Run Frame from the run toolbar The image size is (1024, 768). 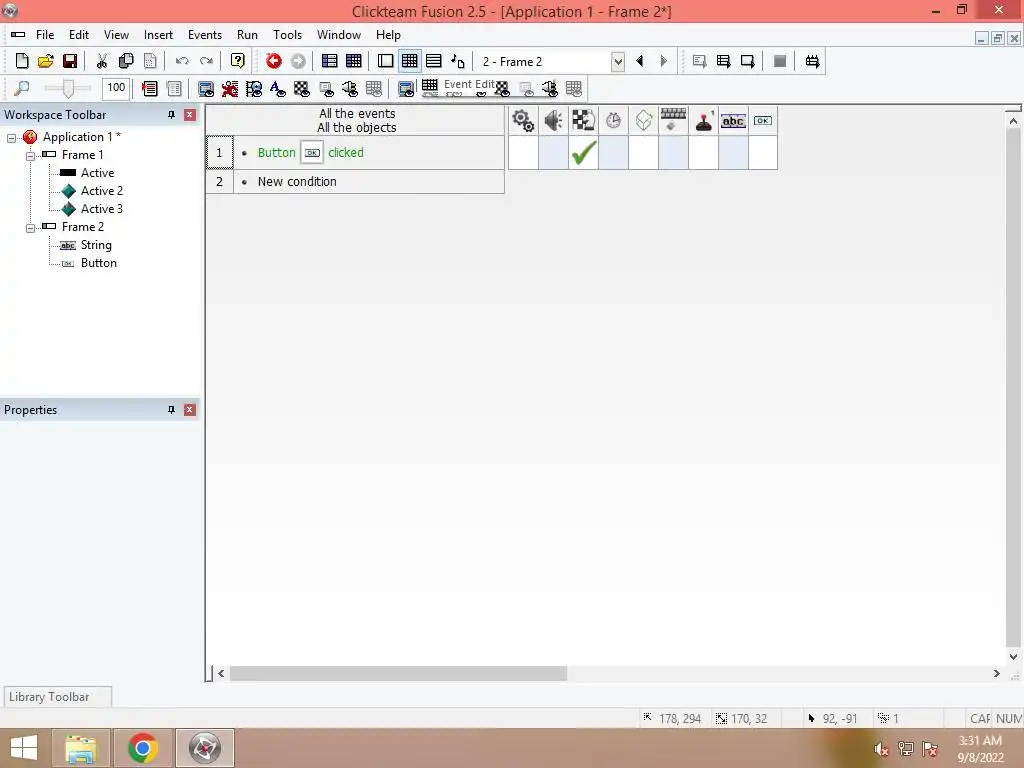coord(748,61)
